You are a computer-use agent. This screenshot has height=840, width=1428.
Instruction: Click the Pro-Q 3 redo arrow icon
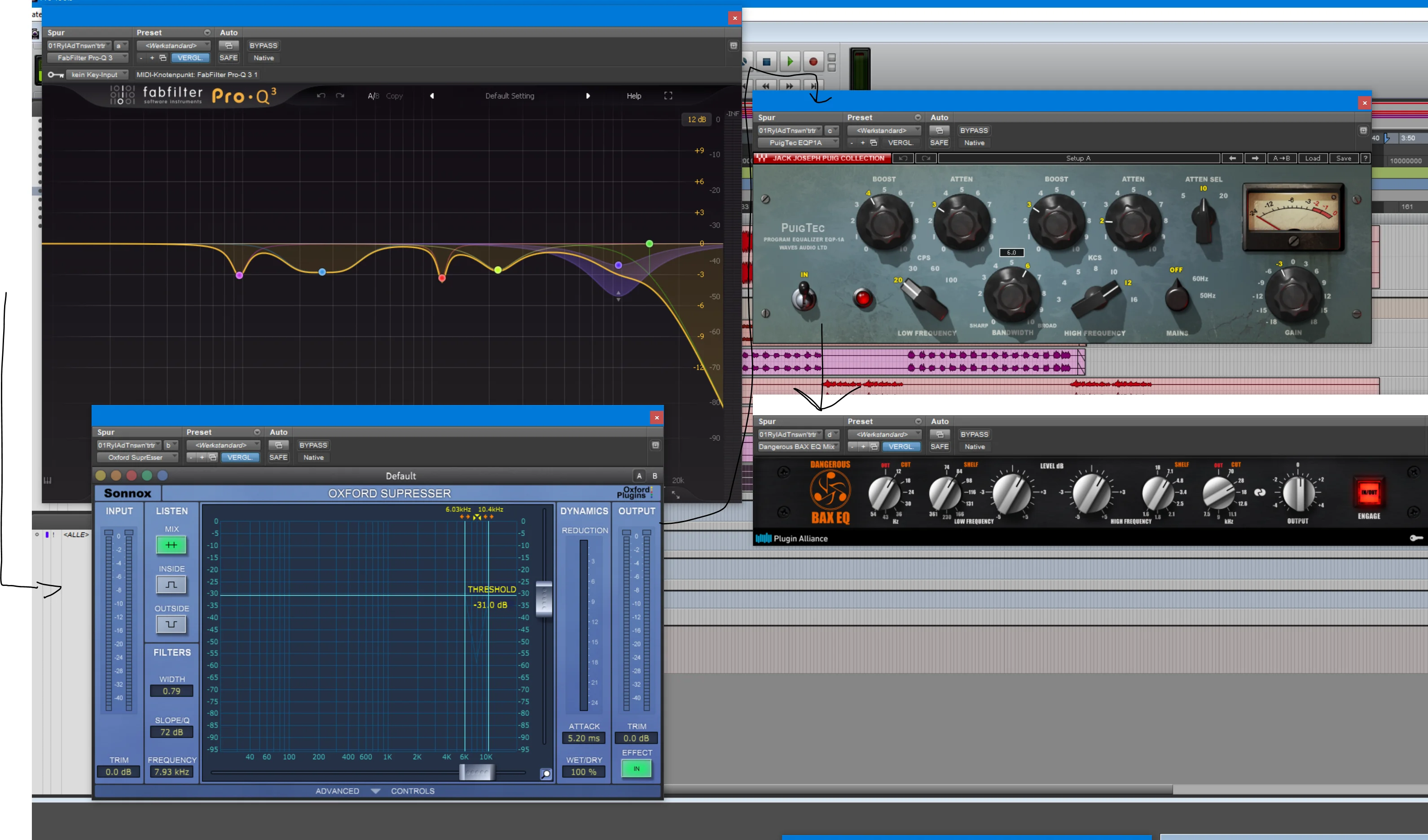[x=340, y=96]
